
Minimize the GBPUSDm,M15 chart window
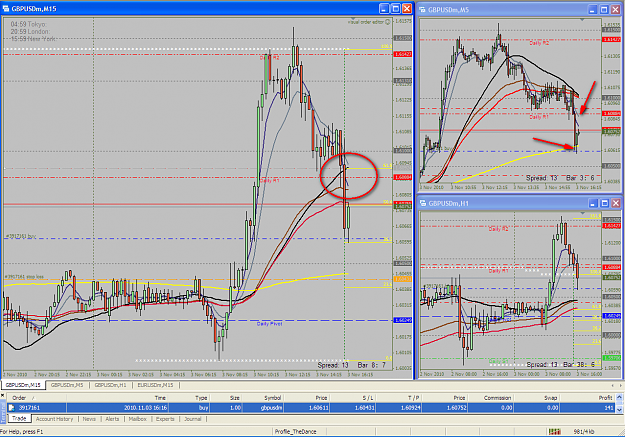384,8
